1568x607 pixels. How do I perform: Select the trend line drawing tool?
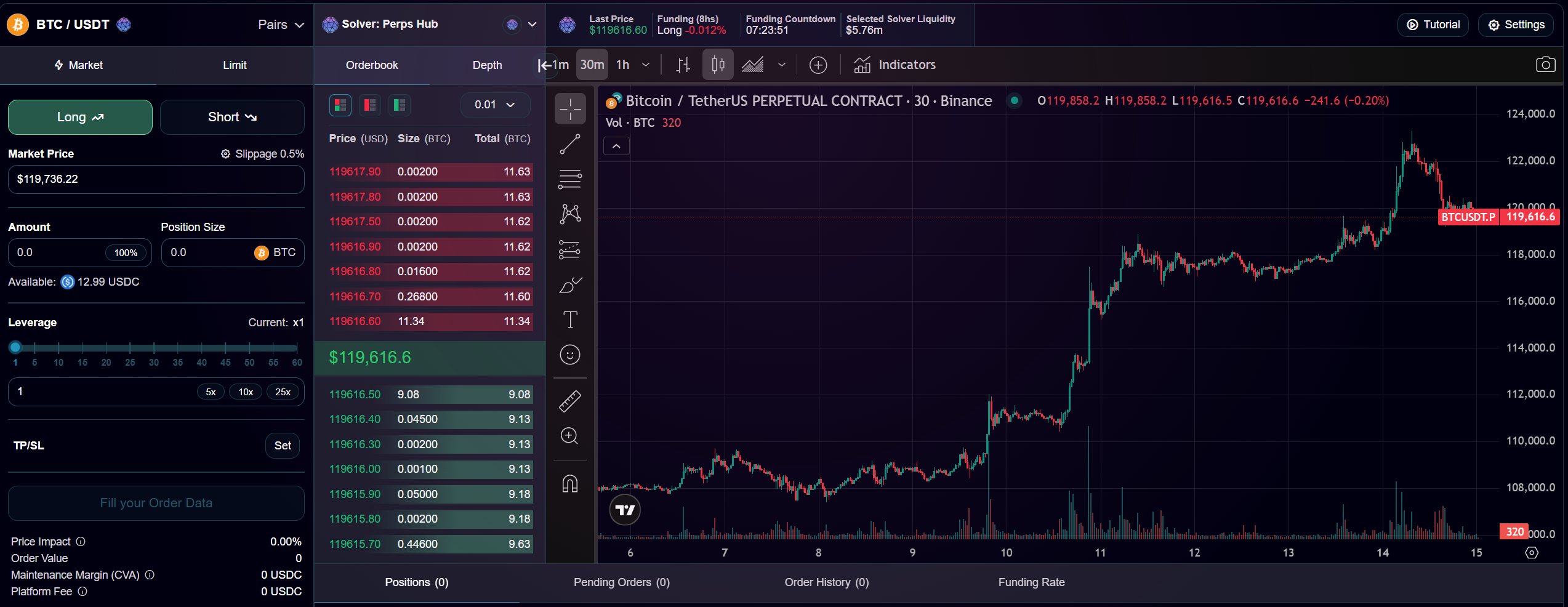click(x=570, y=143)
